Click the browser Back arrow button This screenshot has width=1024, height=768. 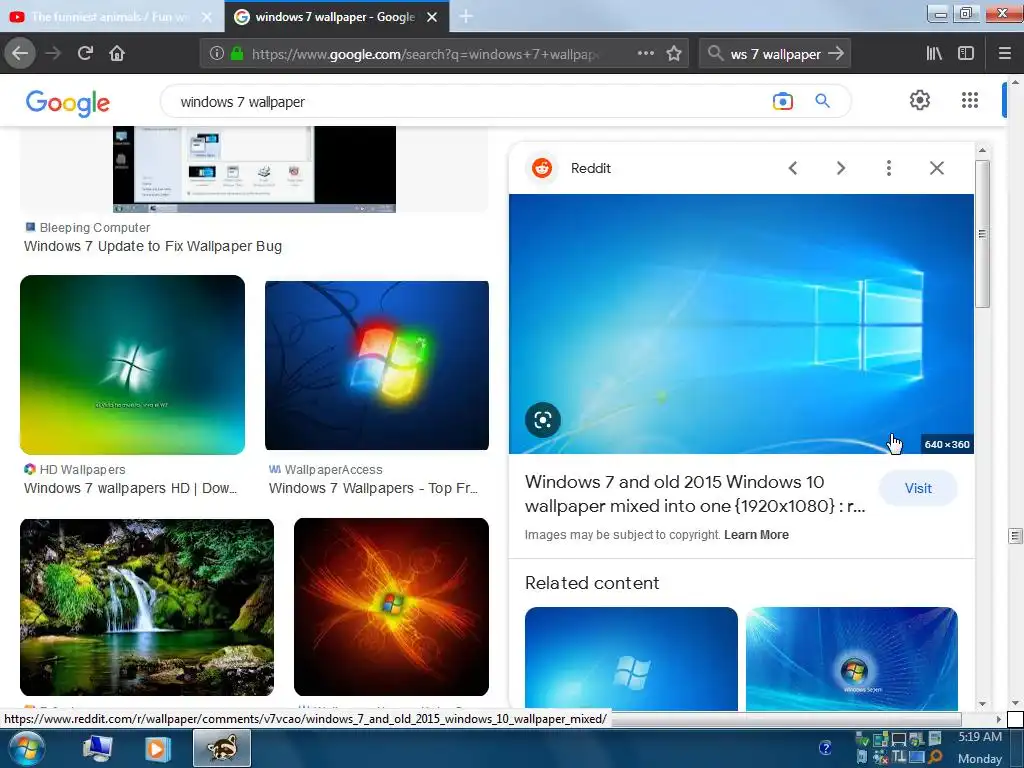(20, 53)
